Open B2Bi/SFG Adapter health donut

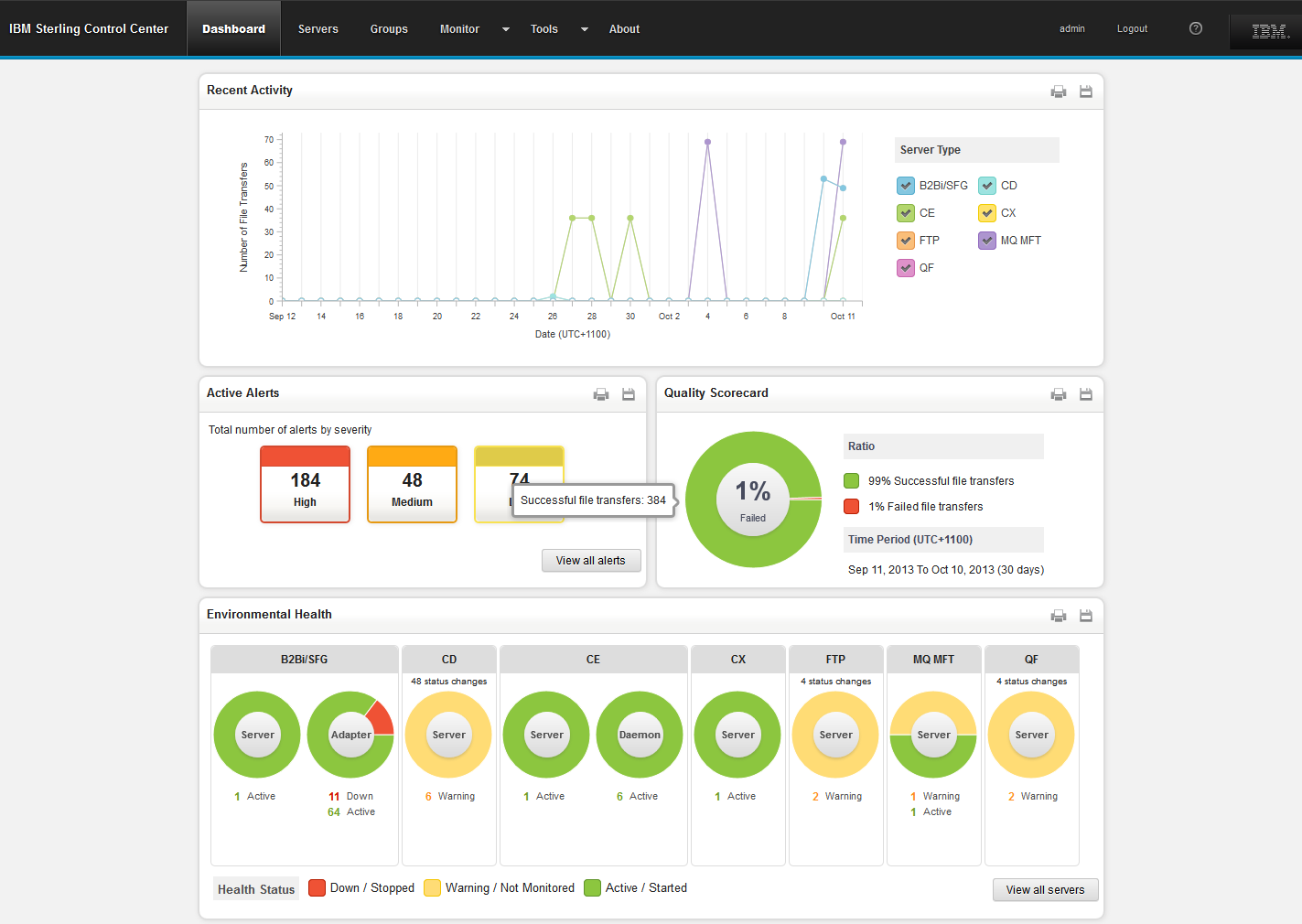coord(351,735)
